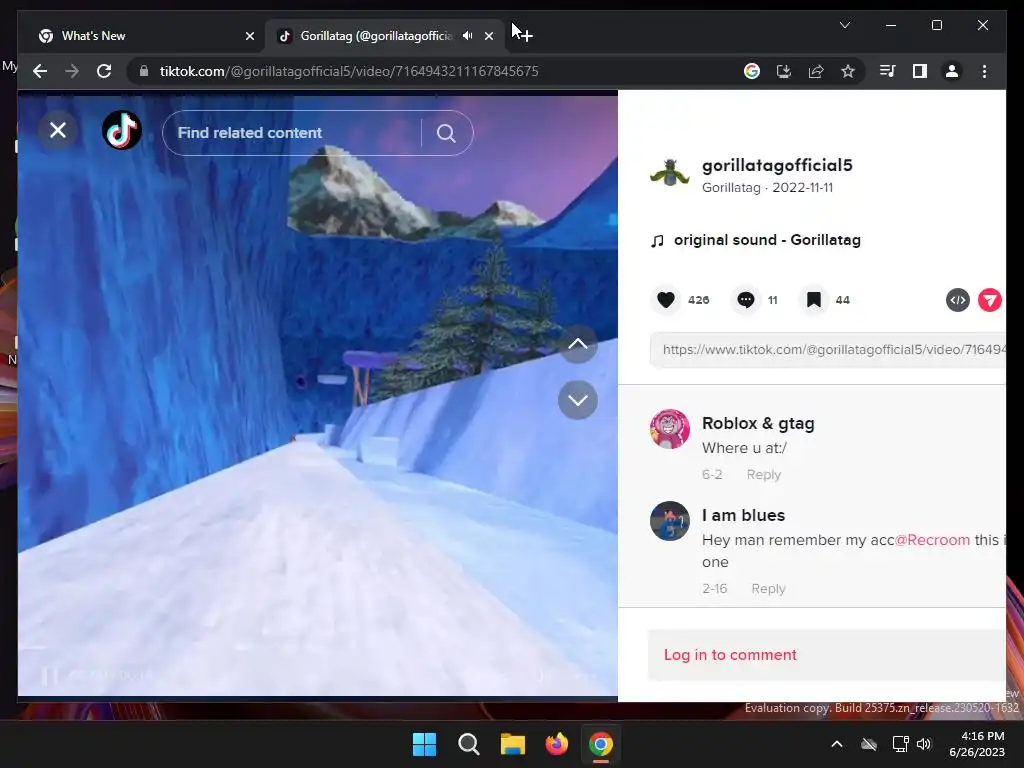Launch Firefox from taskbar
The width and height of the screenshot is (1024, 768).
click(556, 744)
